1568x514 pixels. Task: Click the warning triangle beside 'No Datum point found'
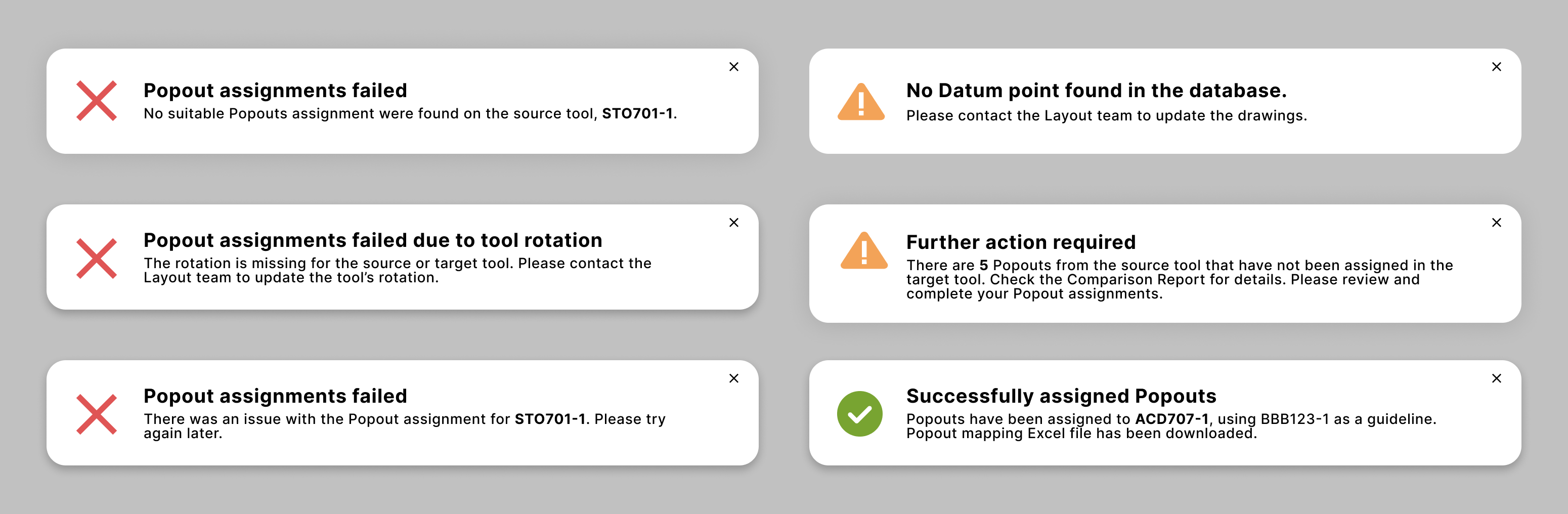861,102
